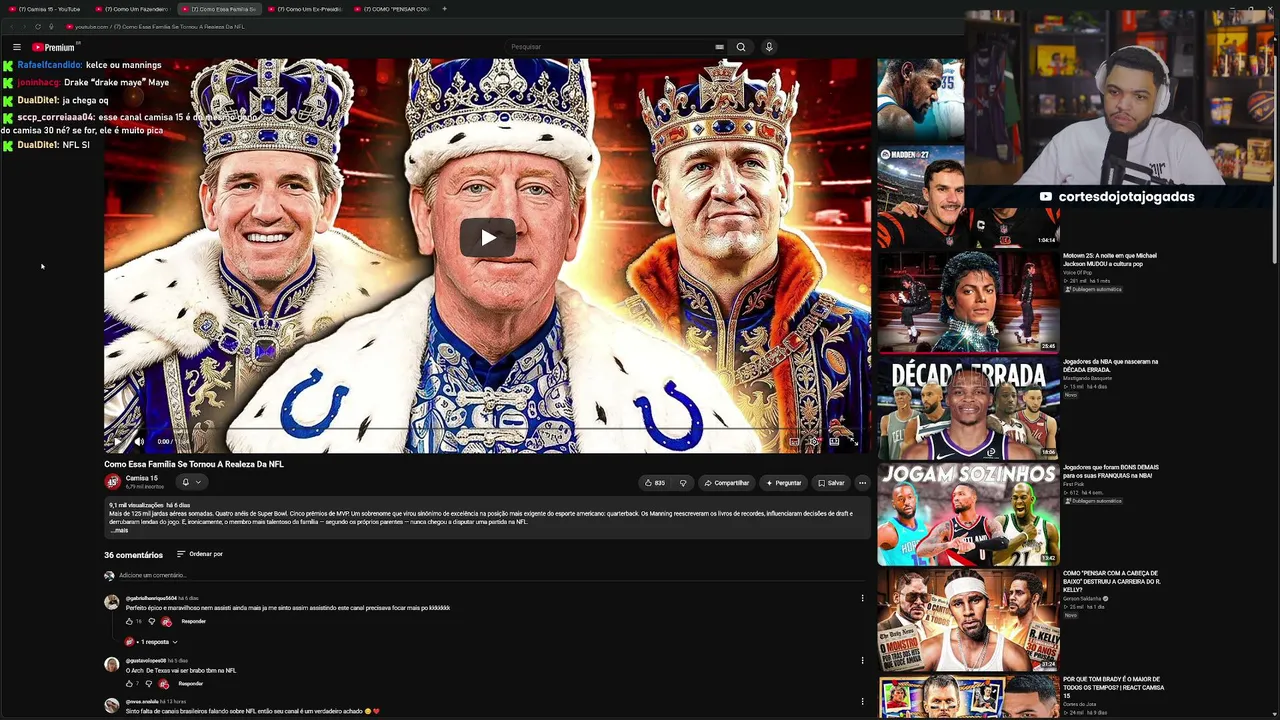
Task: Save the video with Salvar button
Action: (x=831, y=483)
